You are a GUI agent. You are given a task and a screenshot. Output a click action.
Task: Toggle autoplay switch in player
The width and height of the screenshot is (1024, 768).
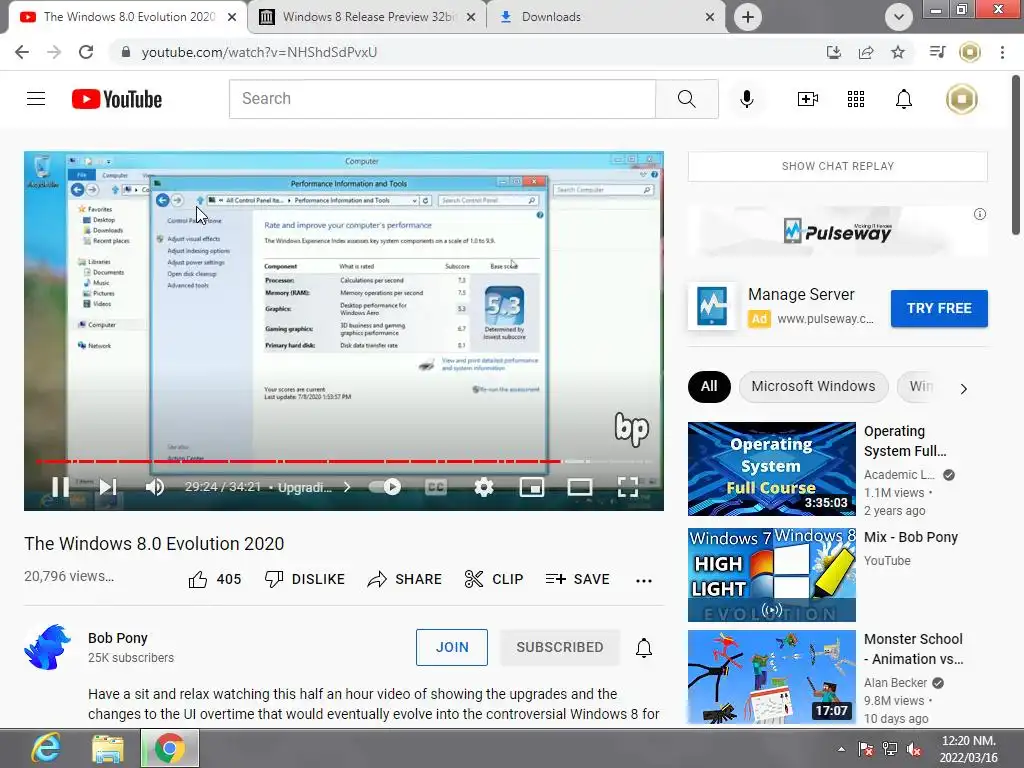pos(385,487)
